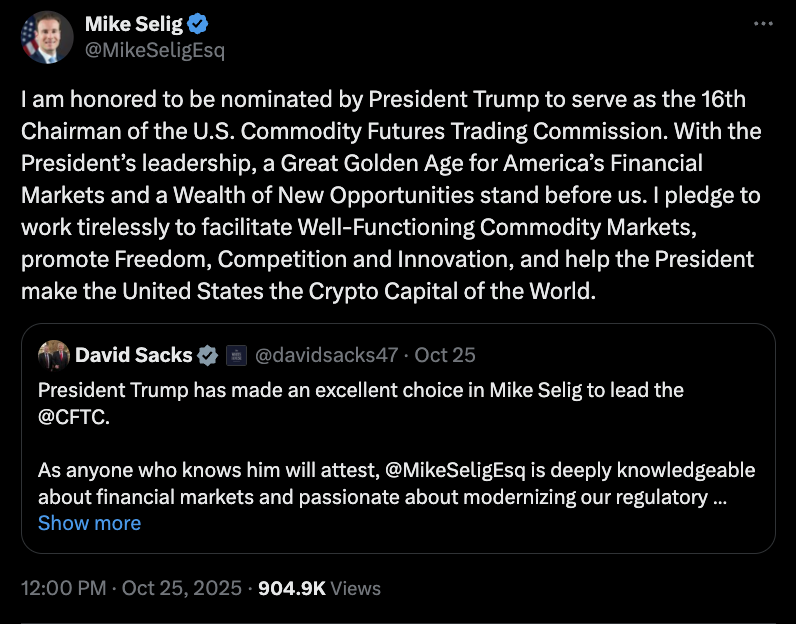The height and width of the screenshot is (624, 796).
Task: Expand quoted post with Show more
Action: pyautogui.click(x=89, y=523)
